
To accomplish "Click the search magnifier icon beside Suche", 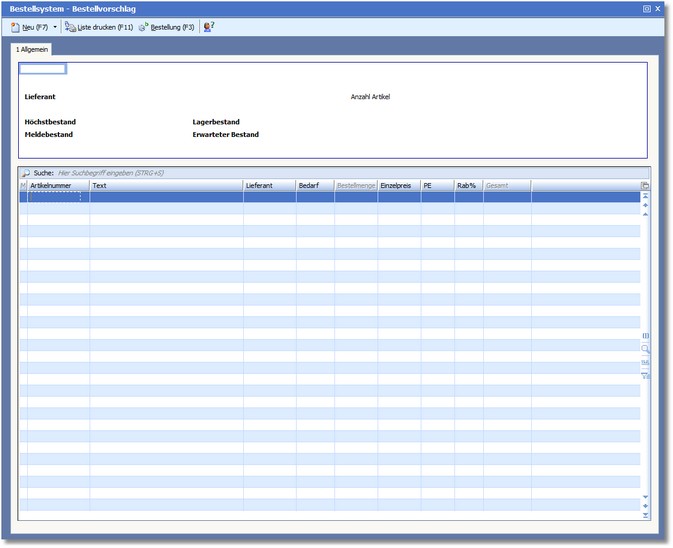I will point(26,173).
